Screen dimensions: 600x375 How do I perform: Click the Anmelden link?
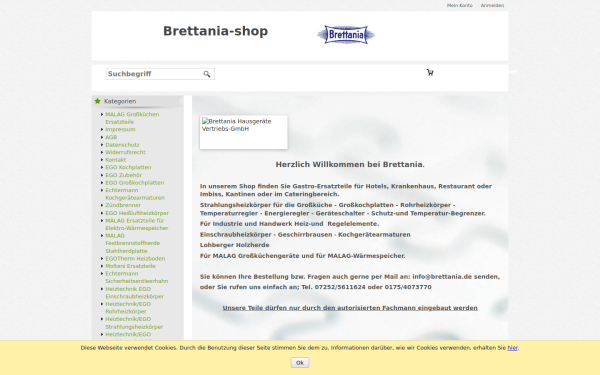(492, 5)
